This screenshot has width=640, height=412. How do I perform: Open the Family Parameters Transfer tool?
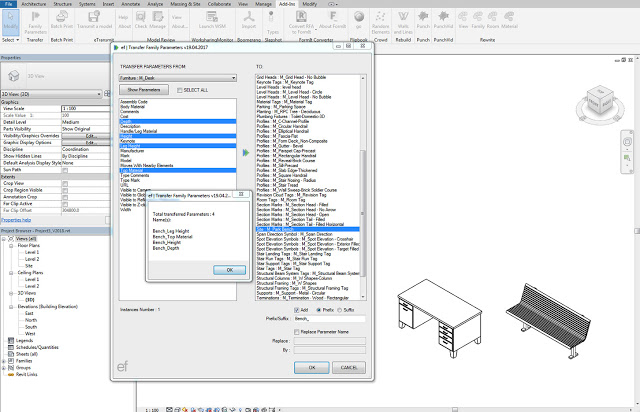pyautogui.click(x=35, y=23)
